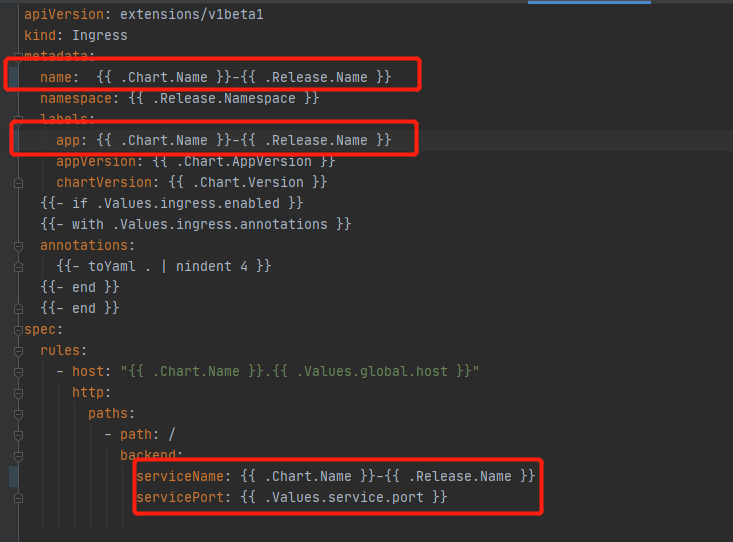Image resolution: width=733 pixels, height=542 pixels.
Task: Collapse the labels section fold arrow
Action: pos(17,120)
